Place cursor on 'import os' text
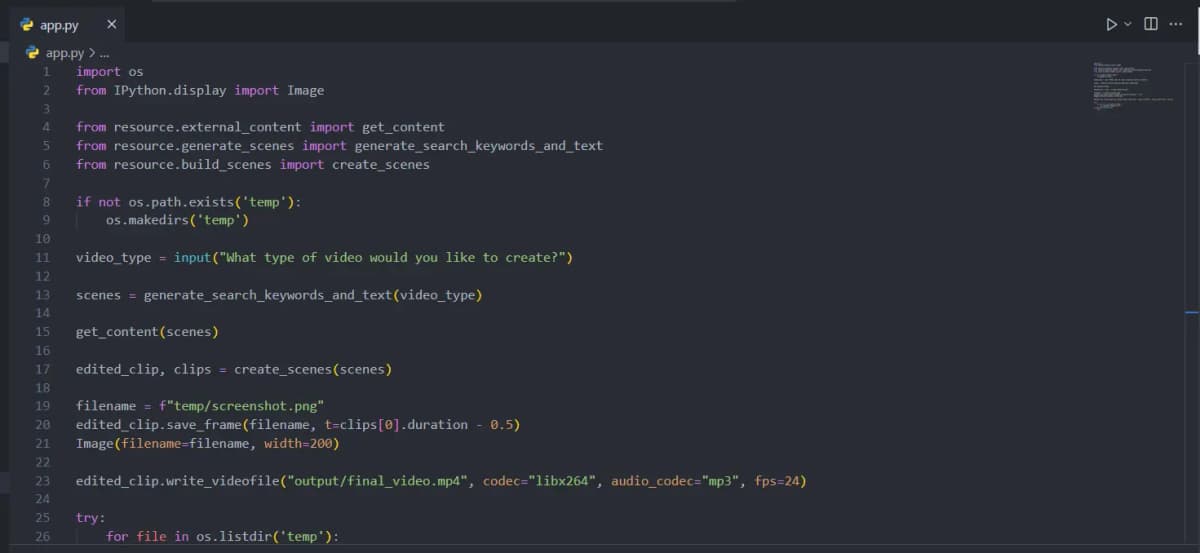Viewport: 1200px width, 553px height. [x=109, y=72]
